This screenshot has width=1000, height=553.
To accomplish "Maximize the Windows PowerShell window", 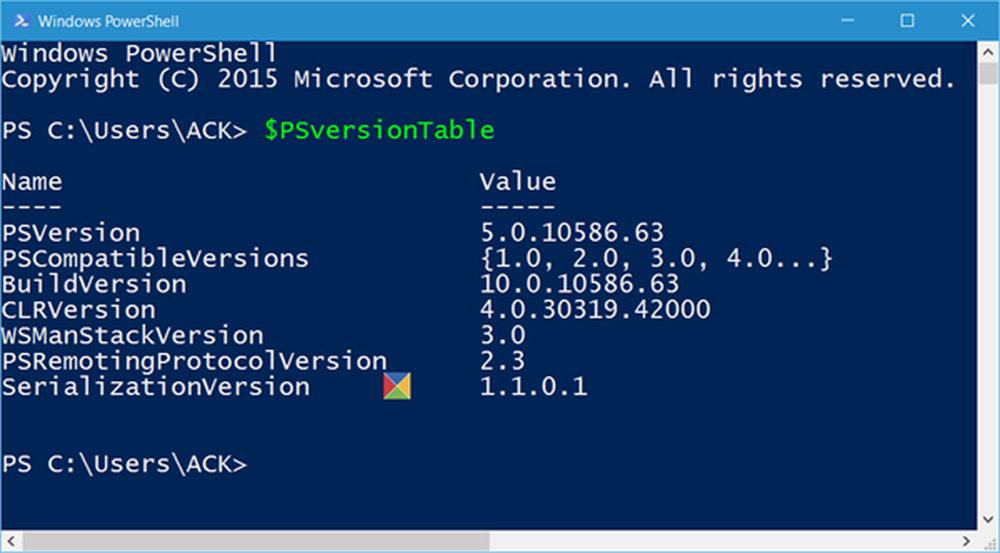I will click(x=907, y=19).
